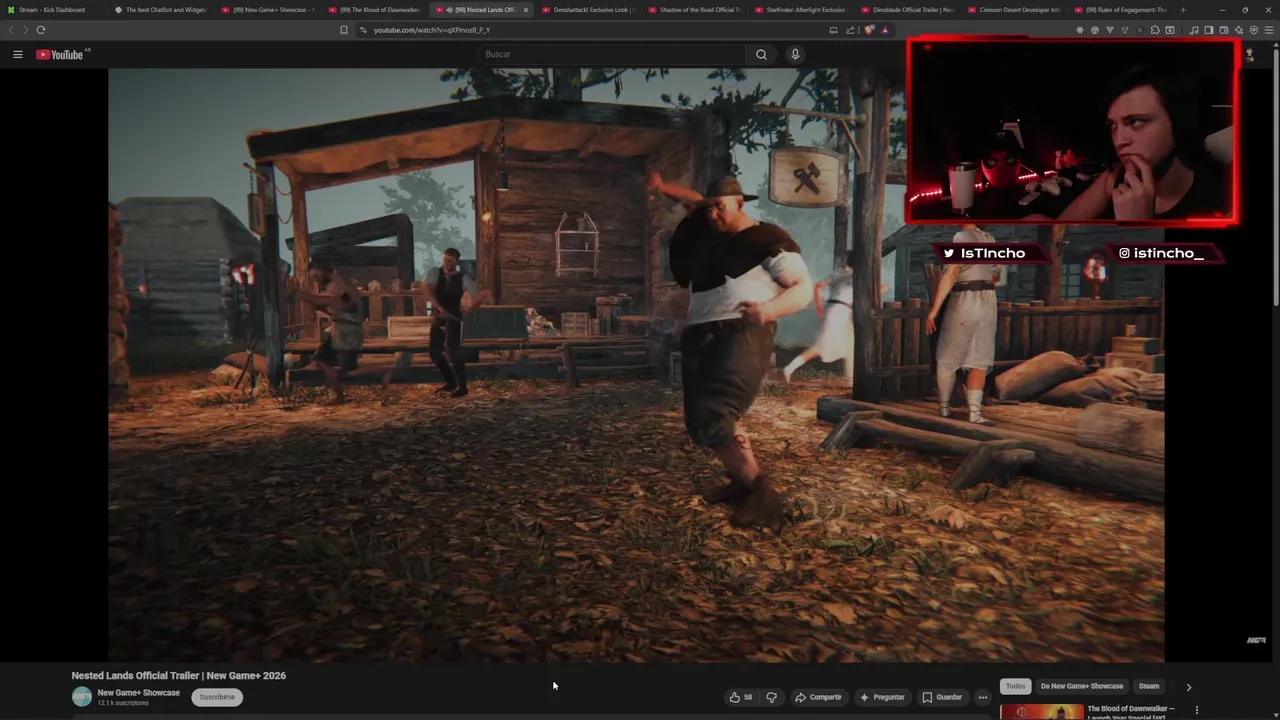Screen dimensions: 1280x720
Task: Open the Brave VPN shield icon
Action: point(1254,30)
